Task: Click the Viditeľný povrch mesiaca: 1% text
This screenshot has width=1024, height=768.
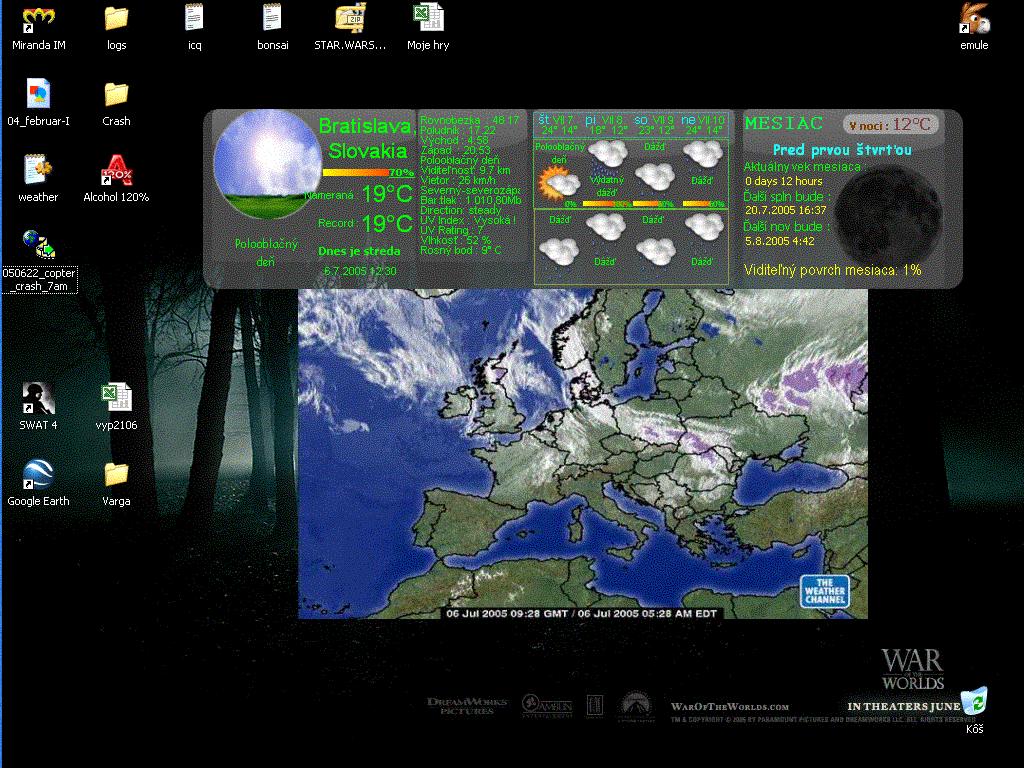Action: coord(833,270)
